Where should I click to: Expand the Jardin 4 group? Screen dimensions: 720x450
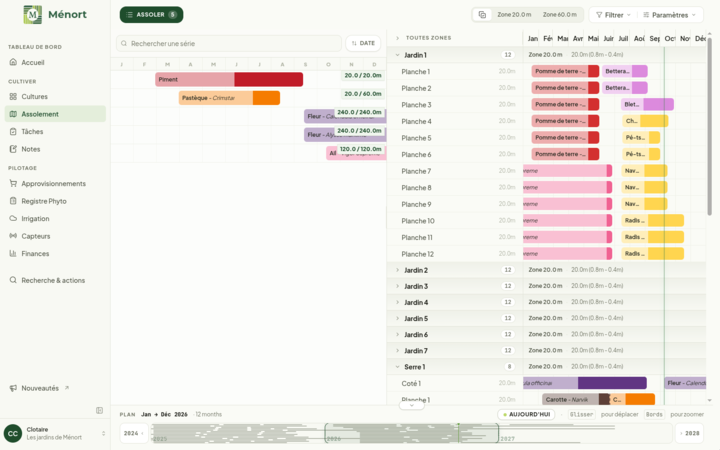pos(398,302)
